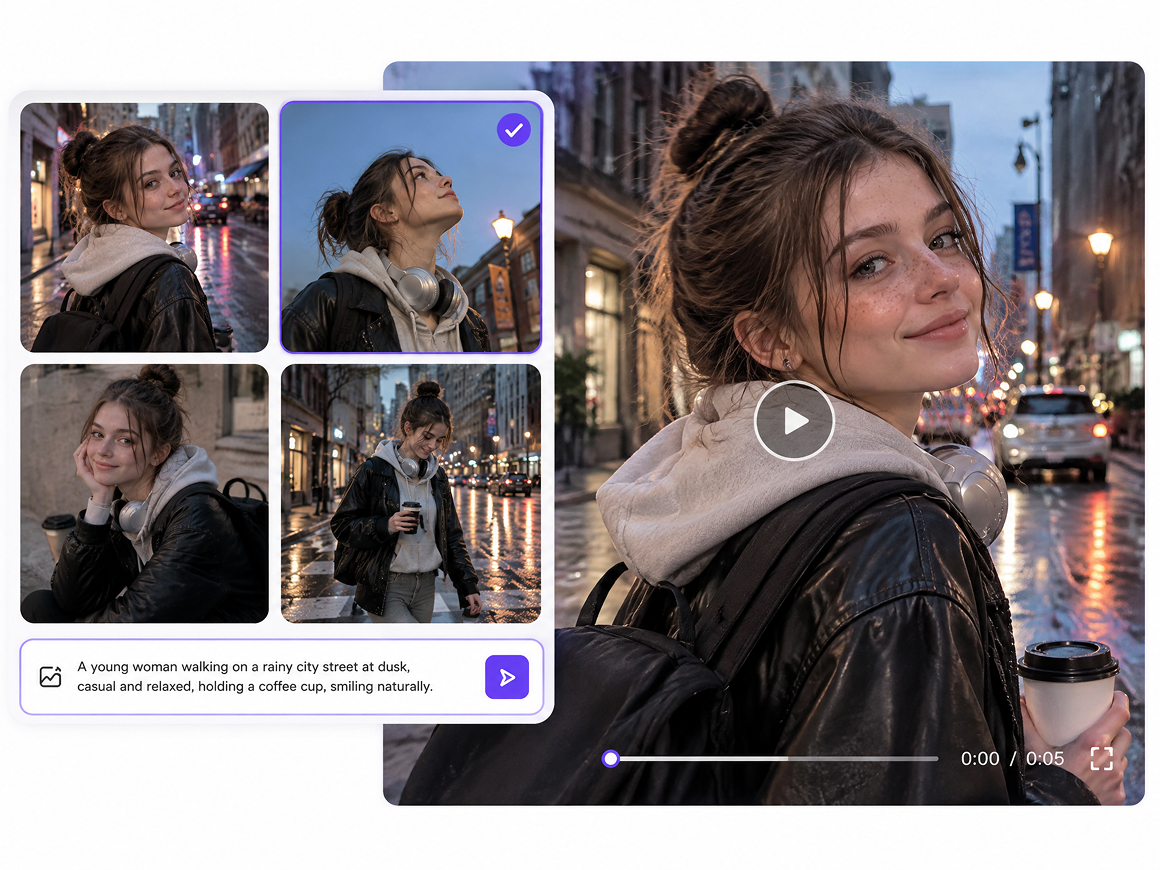Play the video with center play button
1160x870 pixels.
point(794,420)
